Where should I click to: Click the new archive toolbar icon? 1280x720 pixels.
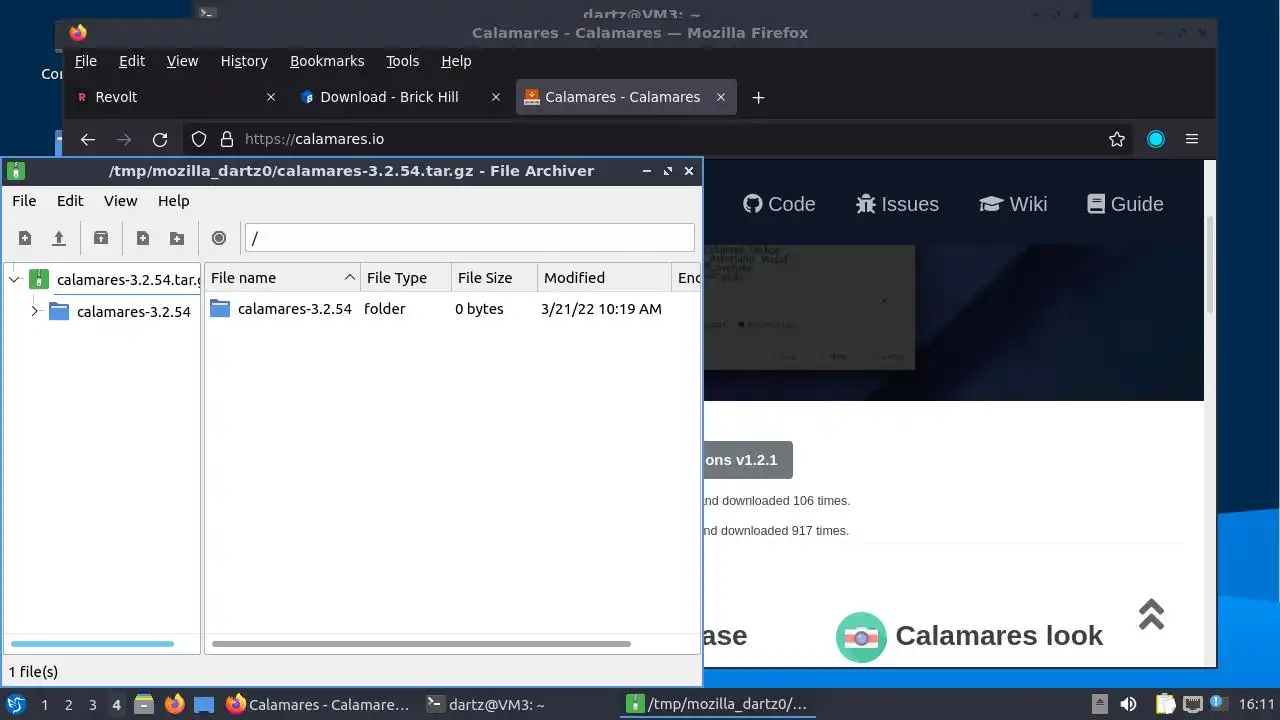(25, 238)
